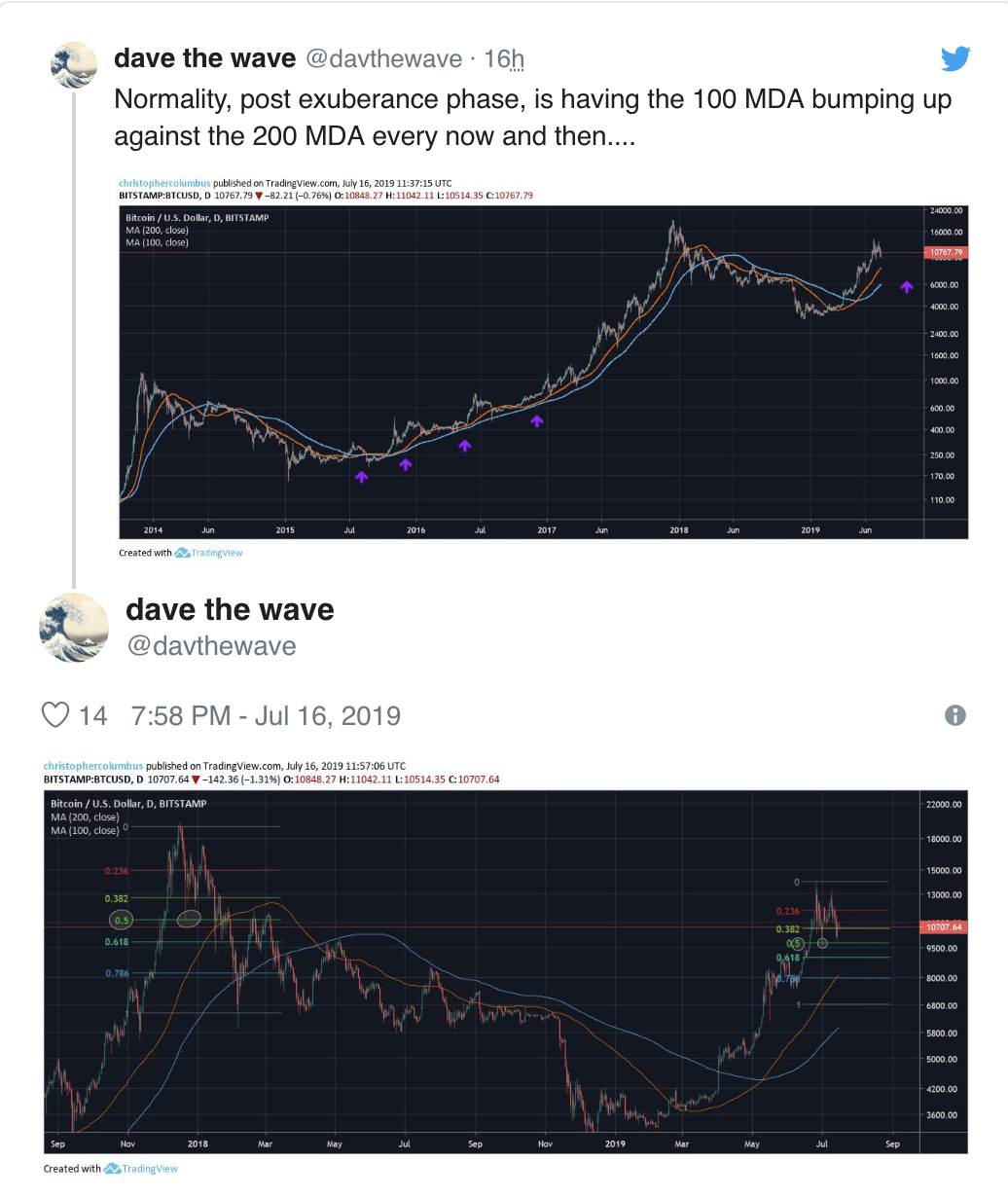Click the rightmost purple arrow in first chart

tap(906, 286)
